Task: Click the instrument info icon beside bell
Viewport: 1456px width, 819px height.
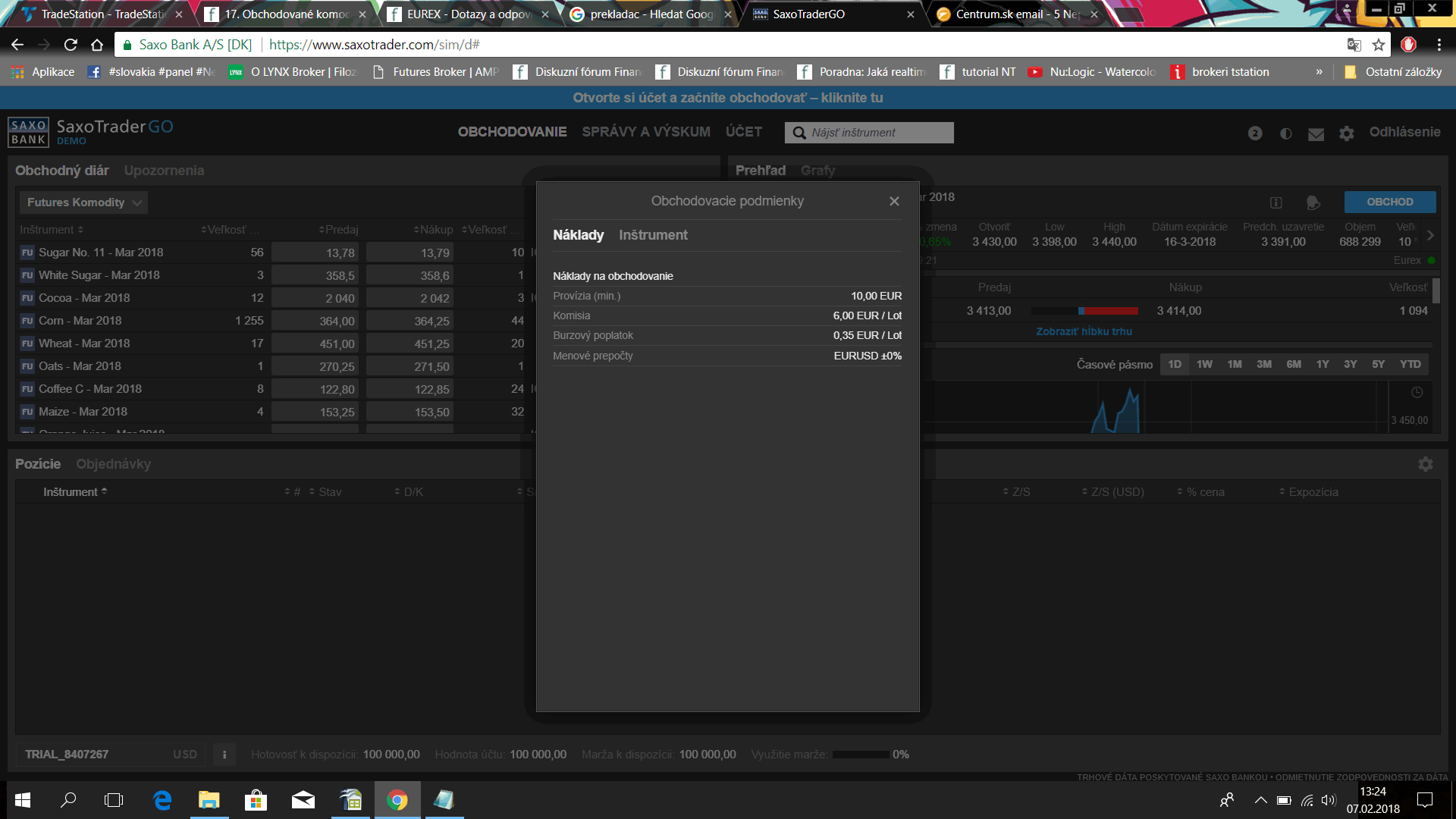Action: (1276, 202)
